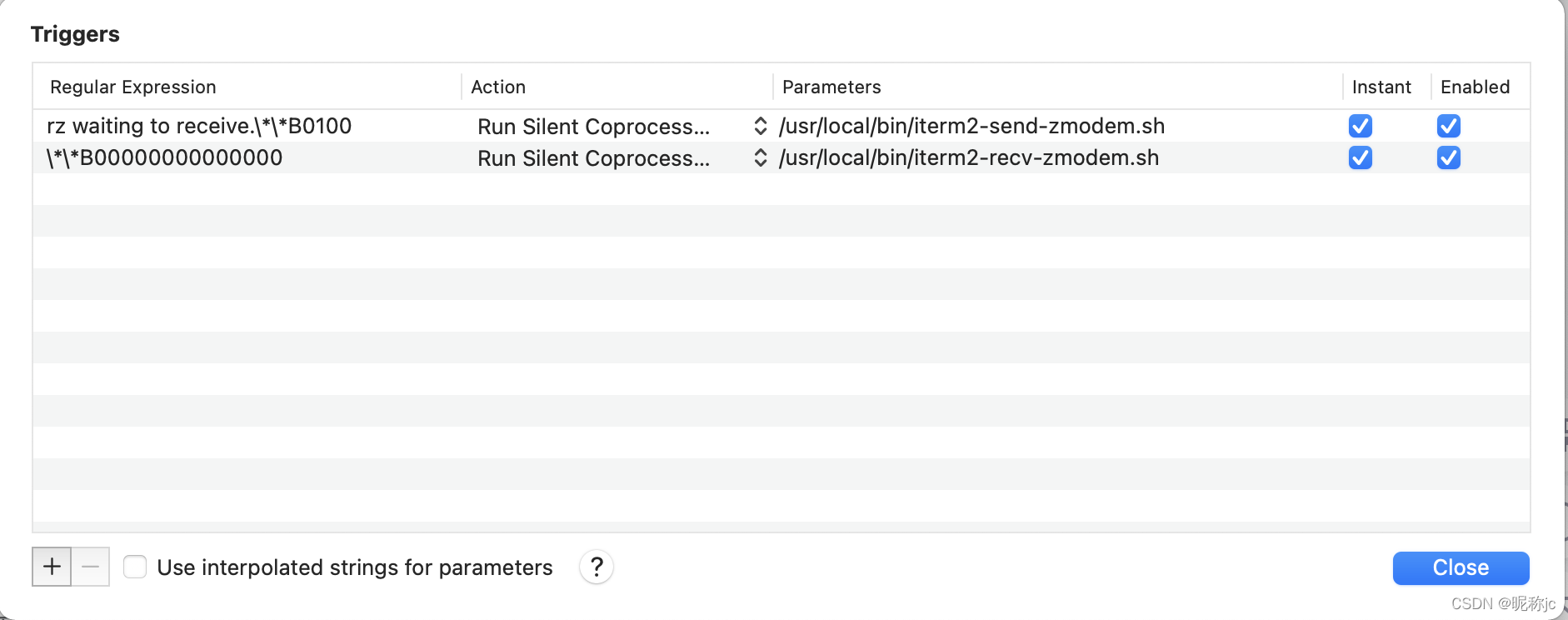Click the Close button
Screen dimensions: 1568x620
click(1460, 567)
